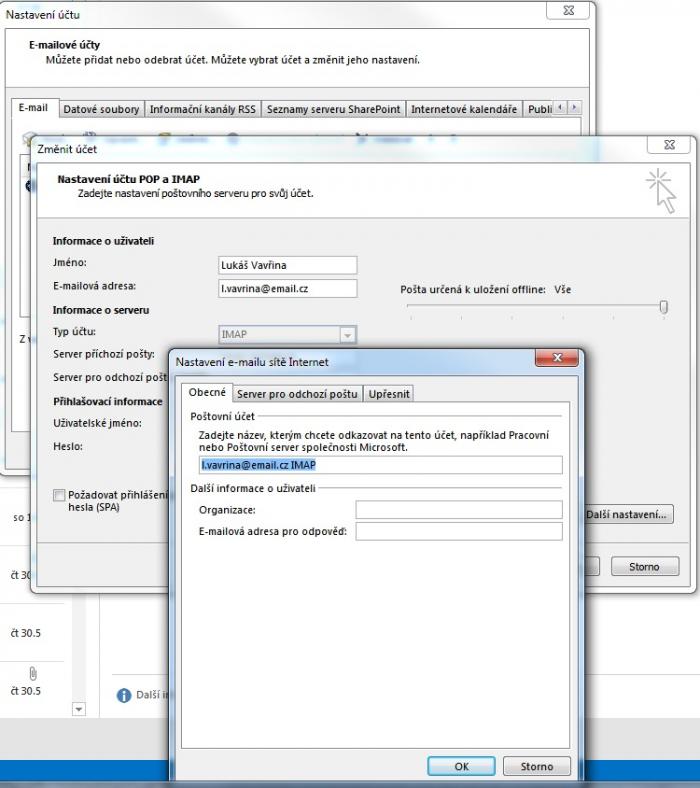Click the Další nastavení button
The height and width of the screenshot is (788, 700).
pos(627,514)
